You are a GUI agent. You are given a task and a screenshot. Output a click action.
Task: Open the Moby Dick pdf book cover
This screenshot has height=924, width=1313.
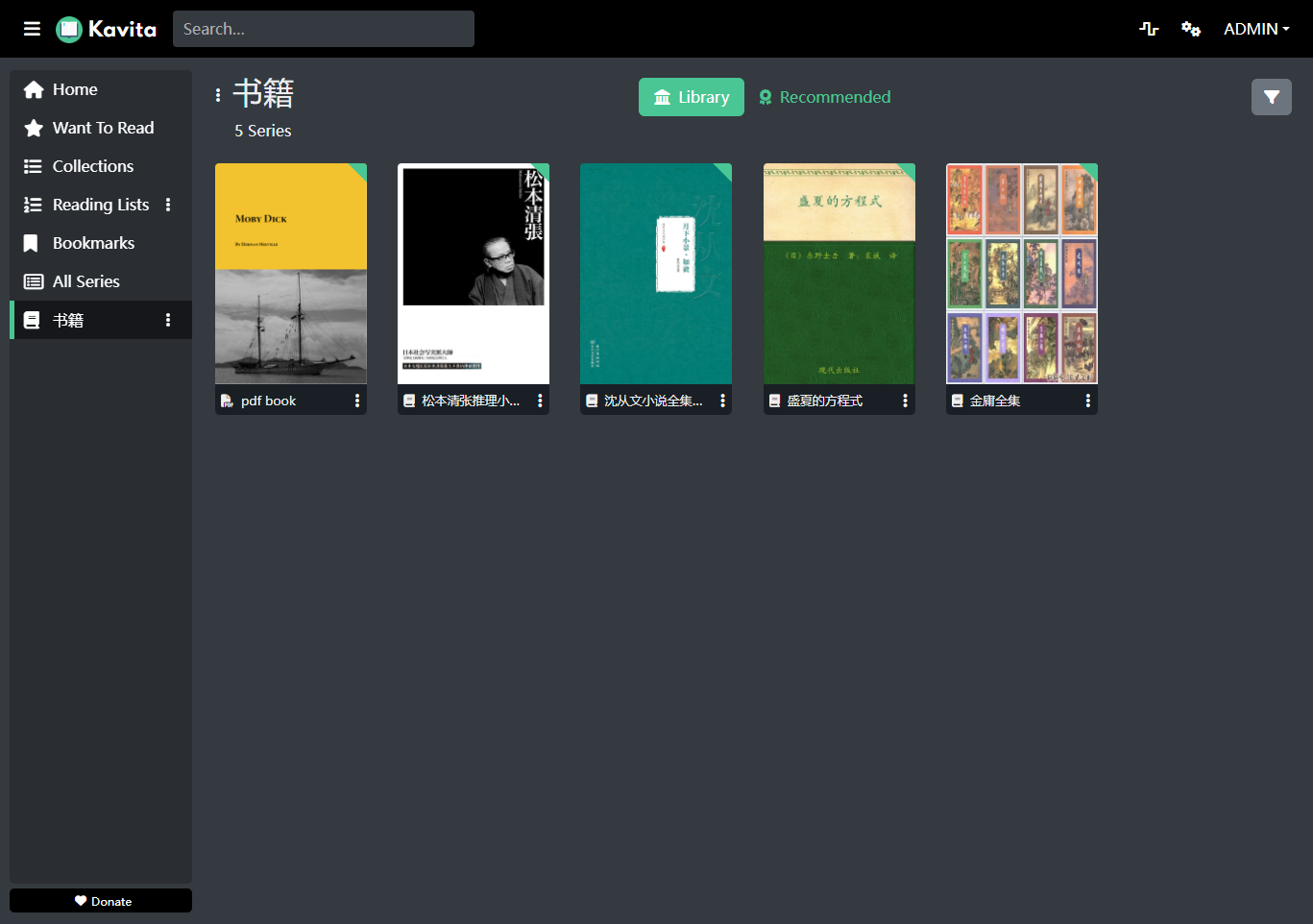291,274
